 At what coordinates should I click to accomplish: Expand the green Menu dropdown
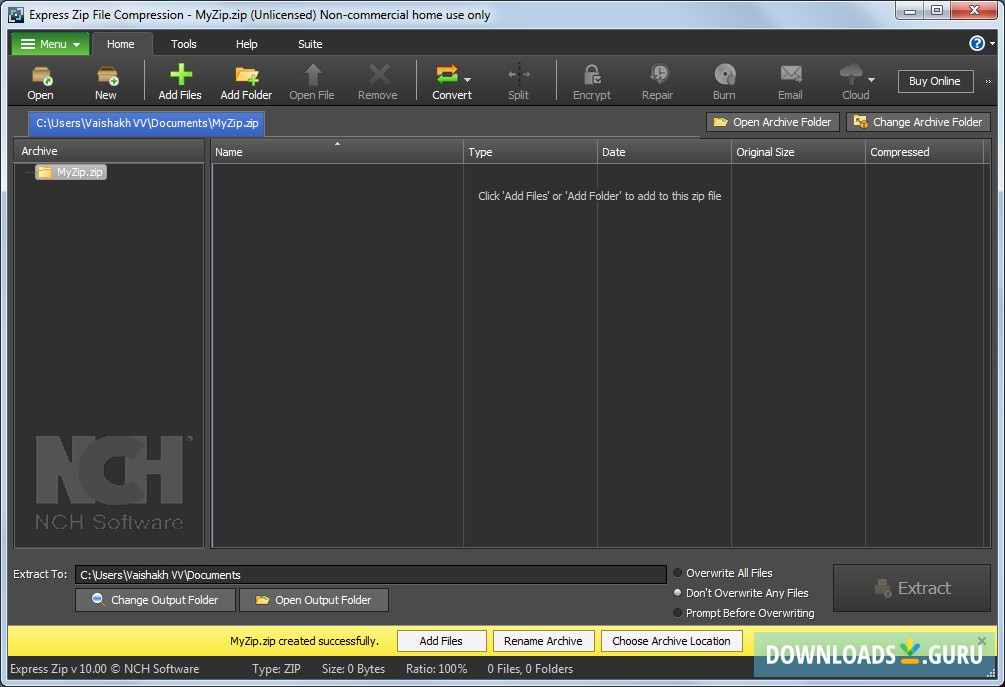click(x=51, y=44)
